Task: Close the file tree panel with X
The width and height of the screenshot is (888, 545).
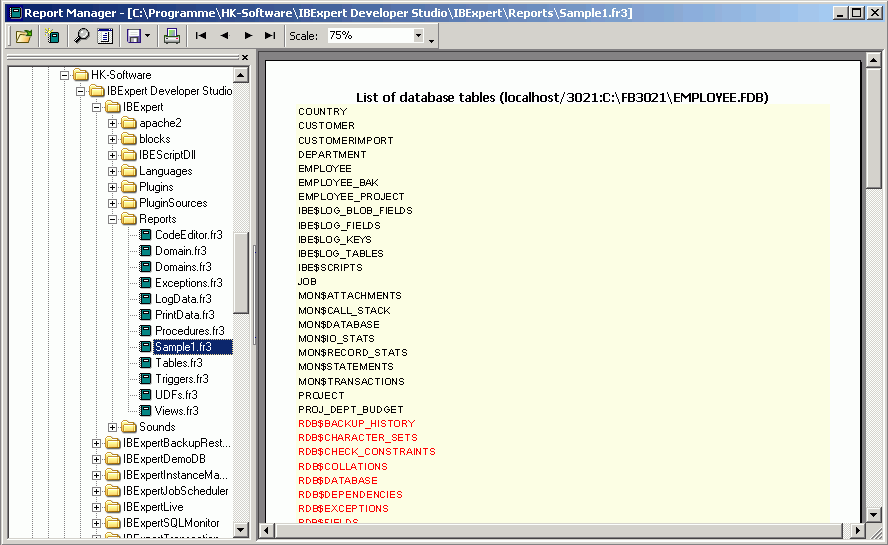Action: [245, 57]
